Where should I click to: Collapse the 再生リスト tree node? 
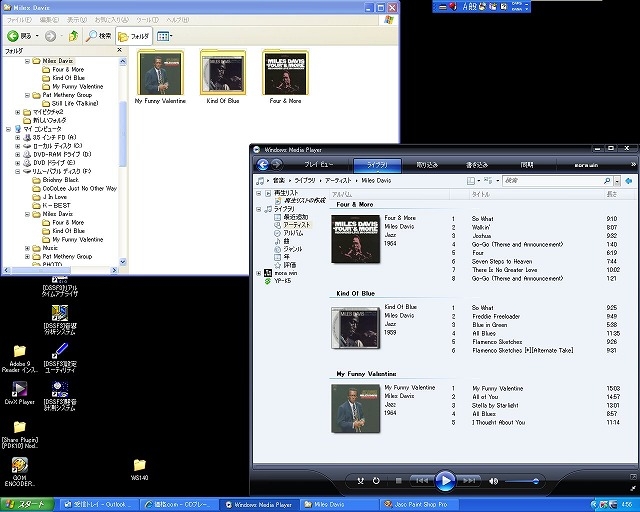pyautogui.click(x=259, y=193)
